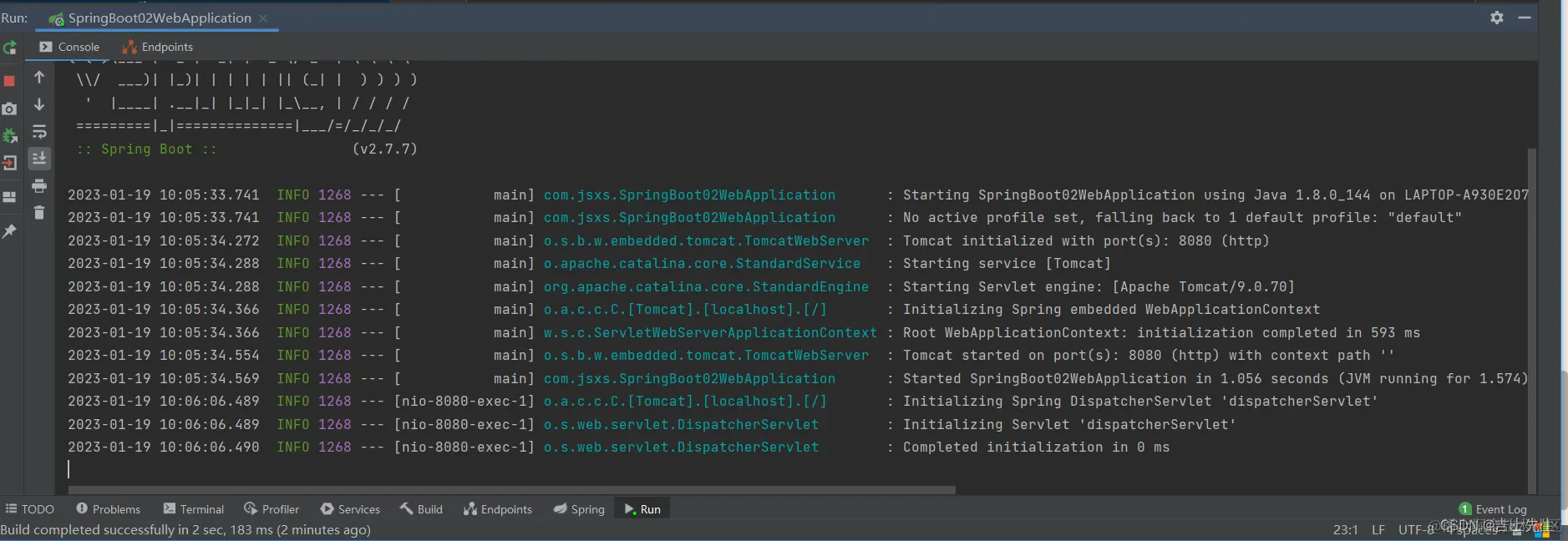Viewport: 1568px width, 541px height.
Task: Open the bottom Endpoints tool window
Action: pyautogui.click(x=498, y=509)
